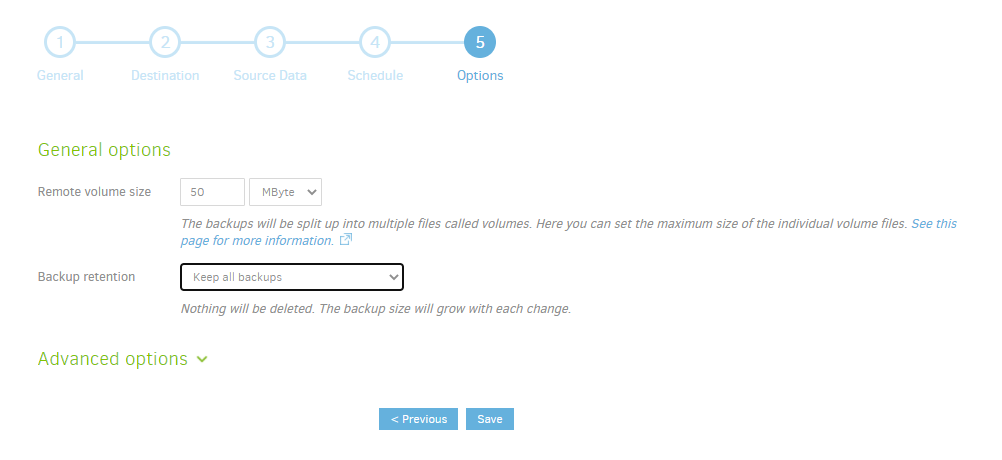Click the step 1 circle icon
This screenshot has height=460, width=1002.
tap(60, 43)
